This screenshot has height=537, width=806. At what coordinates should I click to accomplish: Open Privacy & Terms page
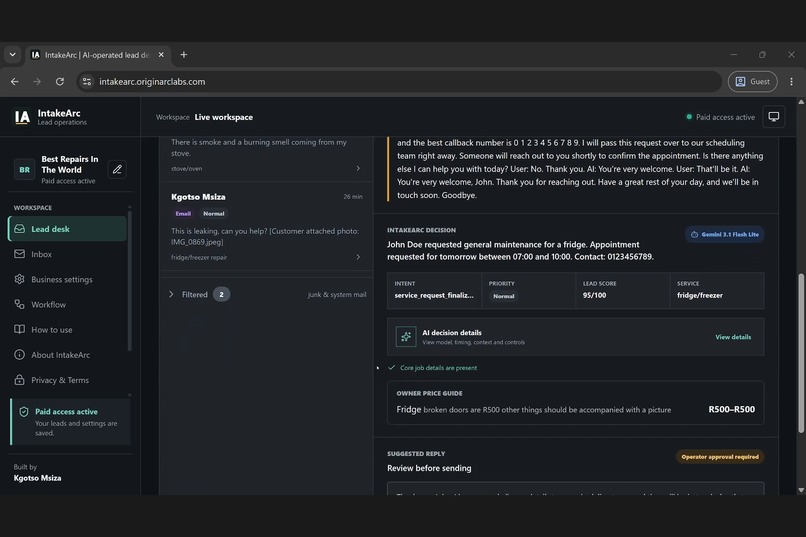[67, 380]
